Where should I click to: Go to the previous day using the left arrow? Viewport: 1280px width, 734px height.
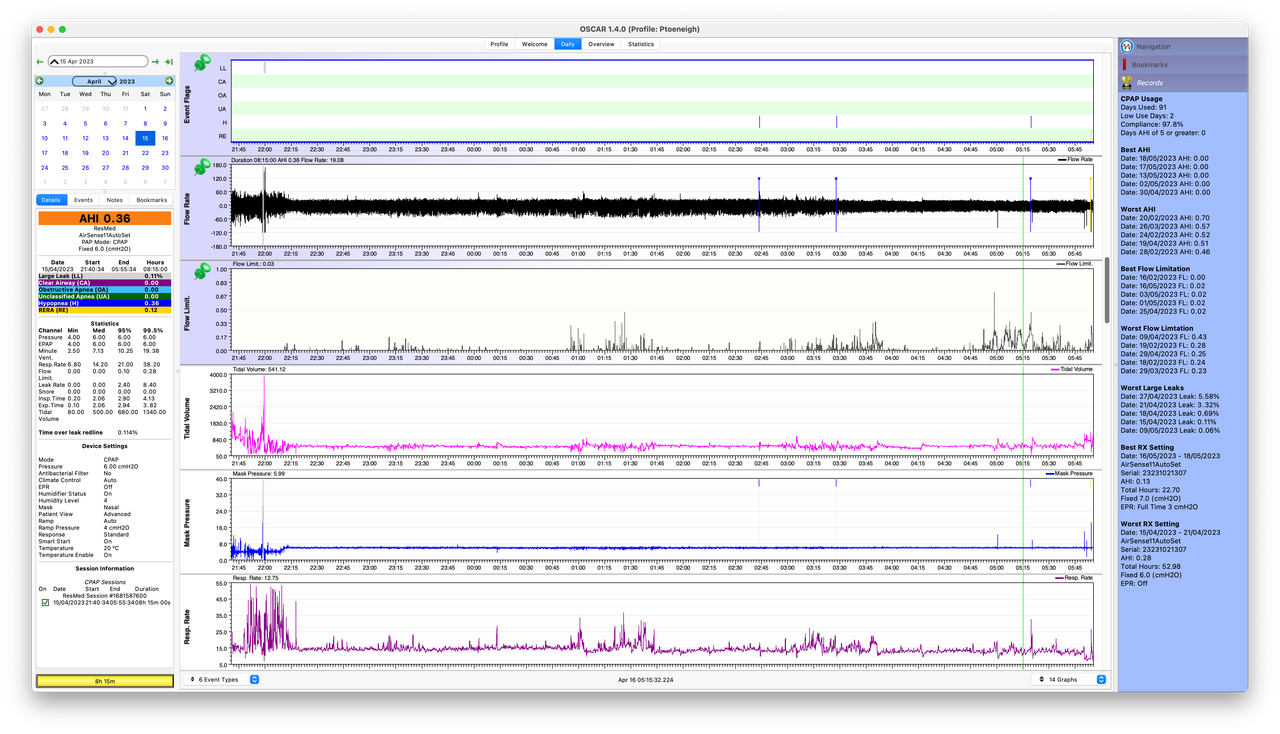(40, 61)
